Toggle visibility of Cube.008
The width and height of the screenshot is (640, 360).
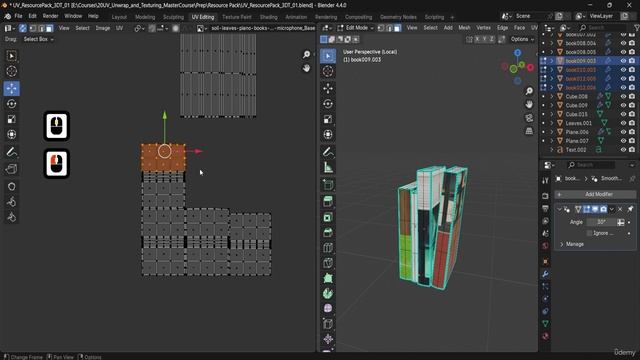click(x=623, y=97)
